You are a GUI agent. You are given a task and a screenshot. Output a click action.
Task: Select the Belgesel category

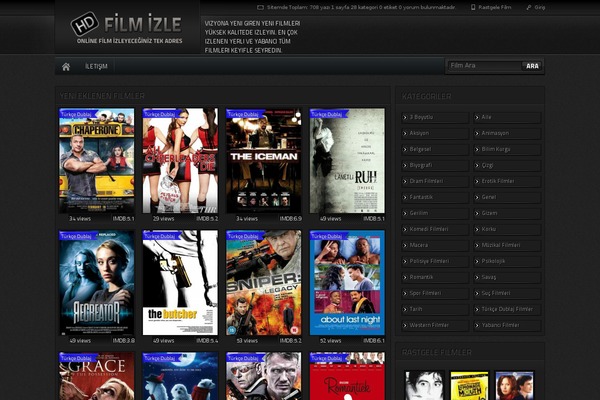click(435, 149)
